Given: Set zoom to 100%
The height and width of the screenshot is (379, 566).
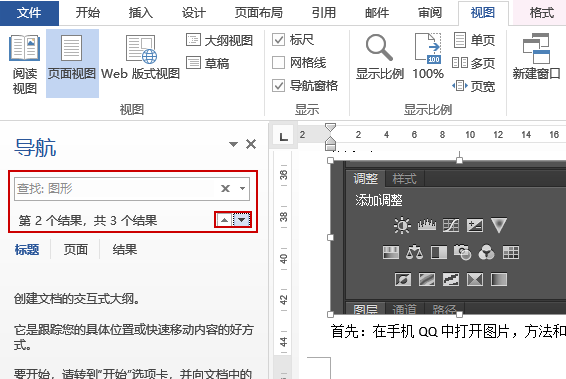Looking at the screenshot, I should [x=428, y=57].
